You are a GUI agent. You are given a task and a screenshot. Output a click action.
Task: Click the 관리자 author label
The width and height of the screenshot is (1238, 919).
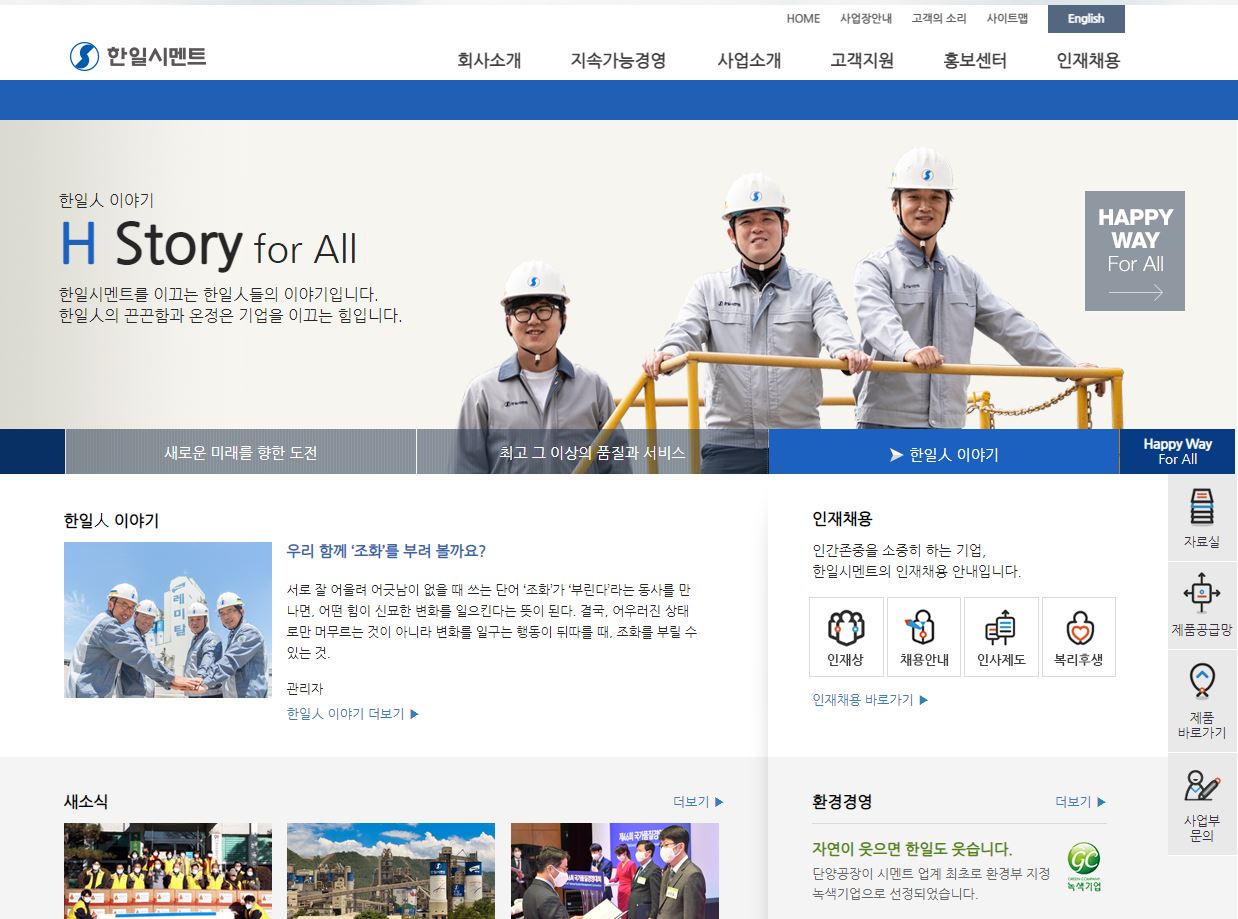(305, 689)
